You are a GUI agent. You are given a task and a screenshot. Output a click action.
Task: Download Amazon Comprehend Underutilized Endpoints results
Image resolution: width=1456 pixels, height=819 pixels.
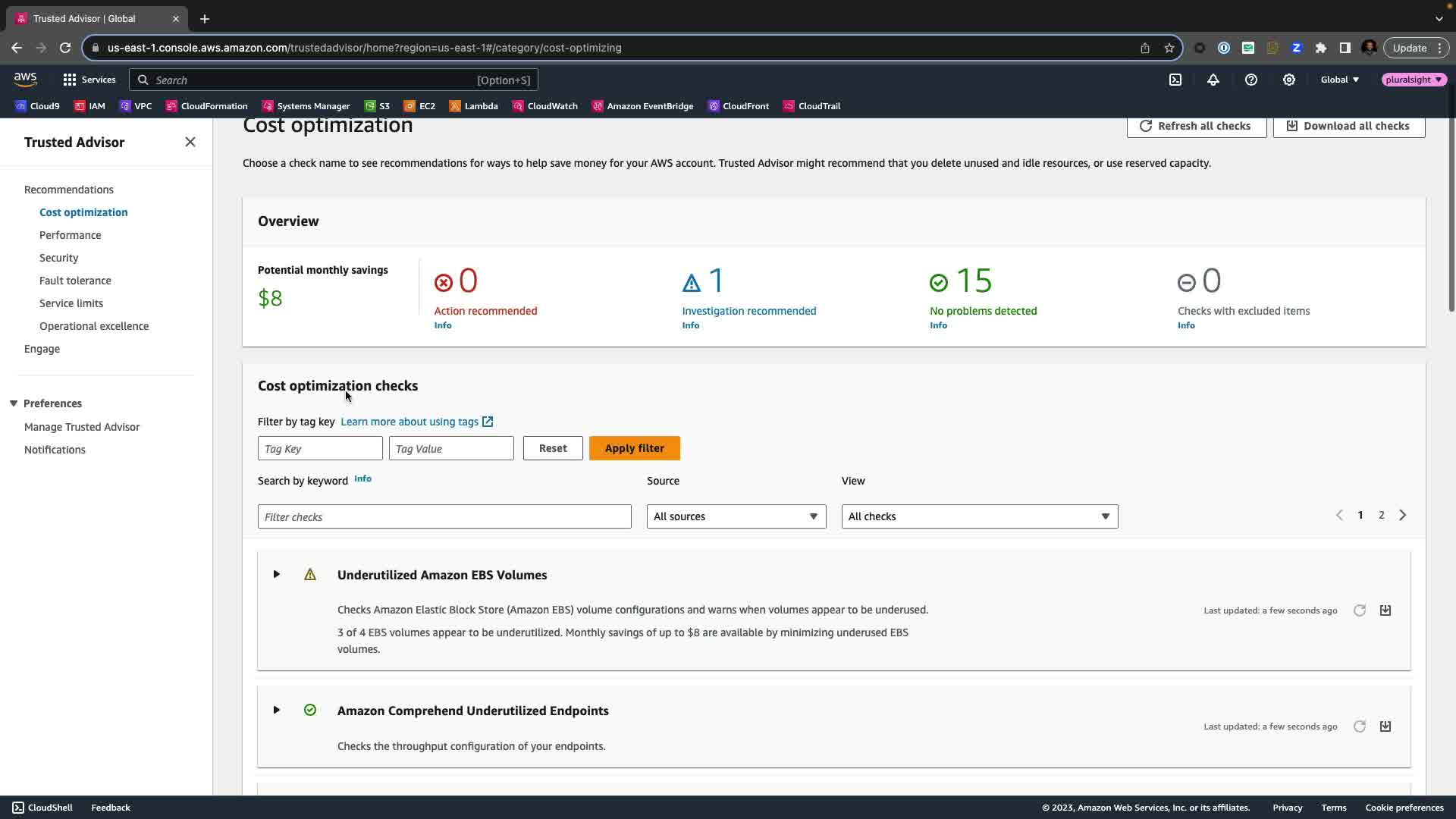tap(1385, 726)
